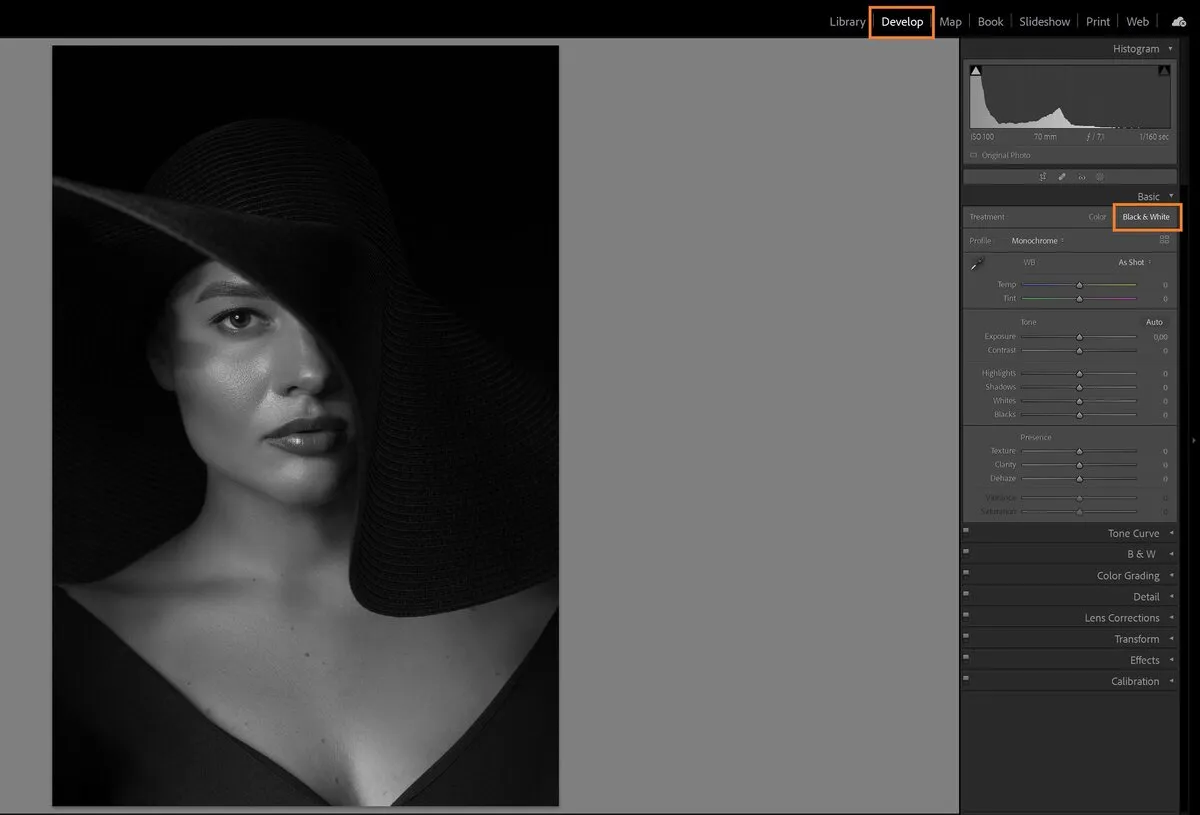1200x815 pixels.
Task: Toggle the Transform panel switch
Action: point(966,636)
